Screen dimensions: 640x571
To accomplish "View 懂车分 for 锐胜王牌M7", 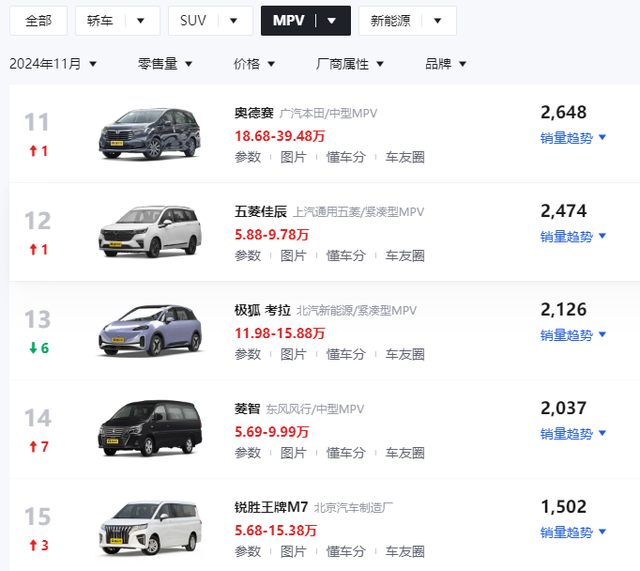I will tap(346, 552).
